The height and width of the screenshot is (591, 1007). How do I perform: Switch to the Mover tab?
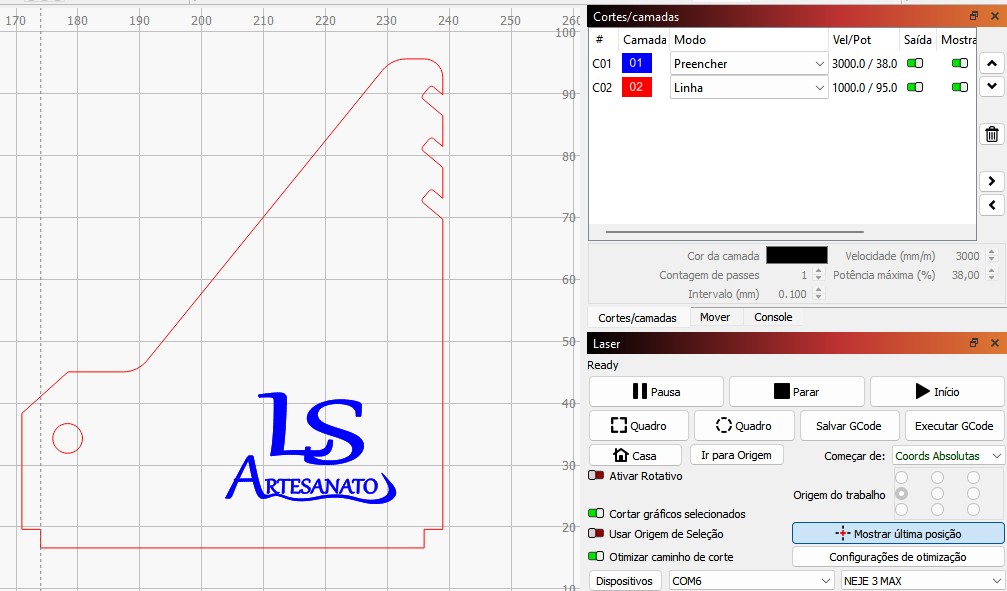714,317
